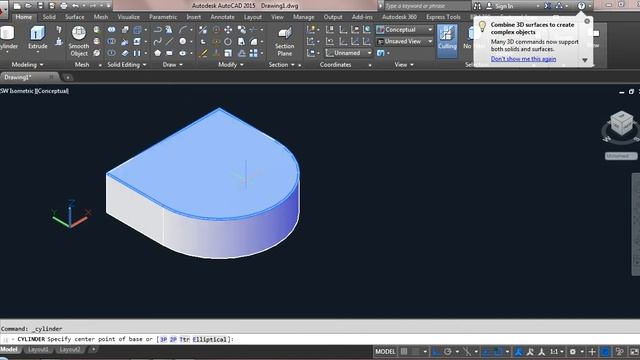Activate the Smooth Object mesh tool
Screen dimensions: 640x360
(79, 41)
